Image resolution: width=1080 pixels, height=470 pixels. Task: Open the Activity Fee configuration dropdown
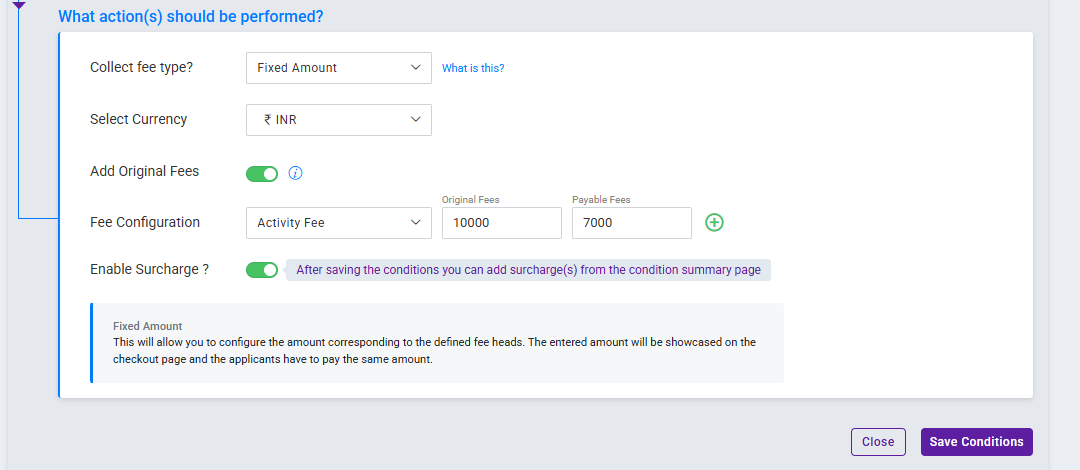click(x=338, y=223)
